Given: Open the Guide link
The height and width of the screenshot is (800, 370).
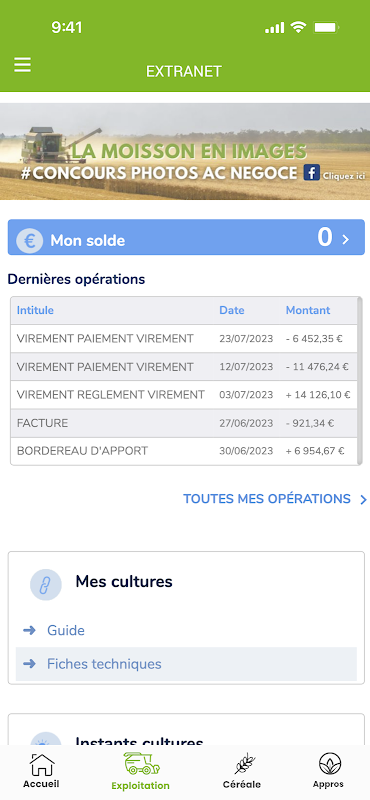Looking at the screenshot, I should tap(66, 631).
